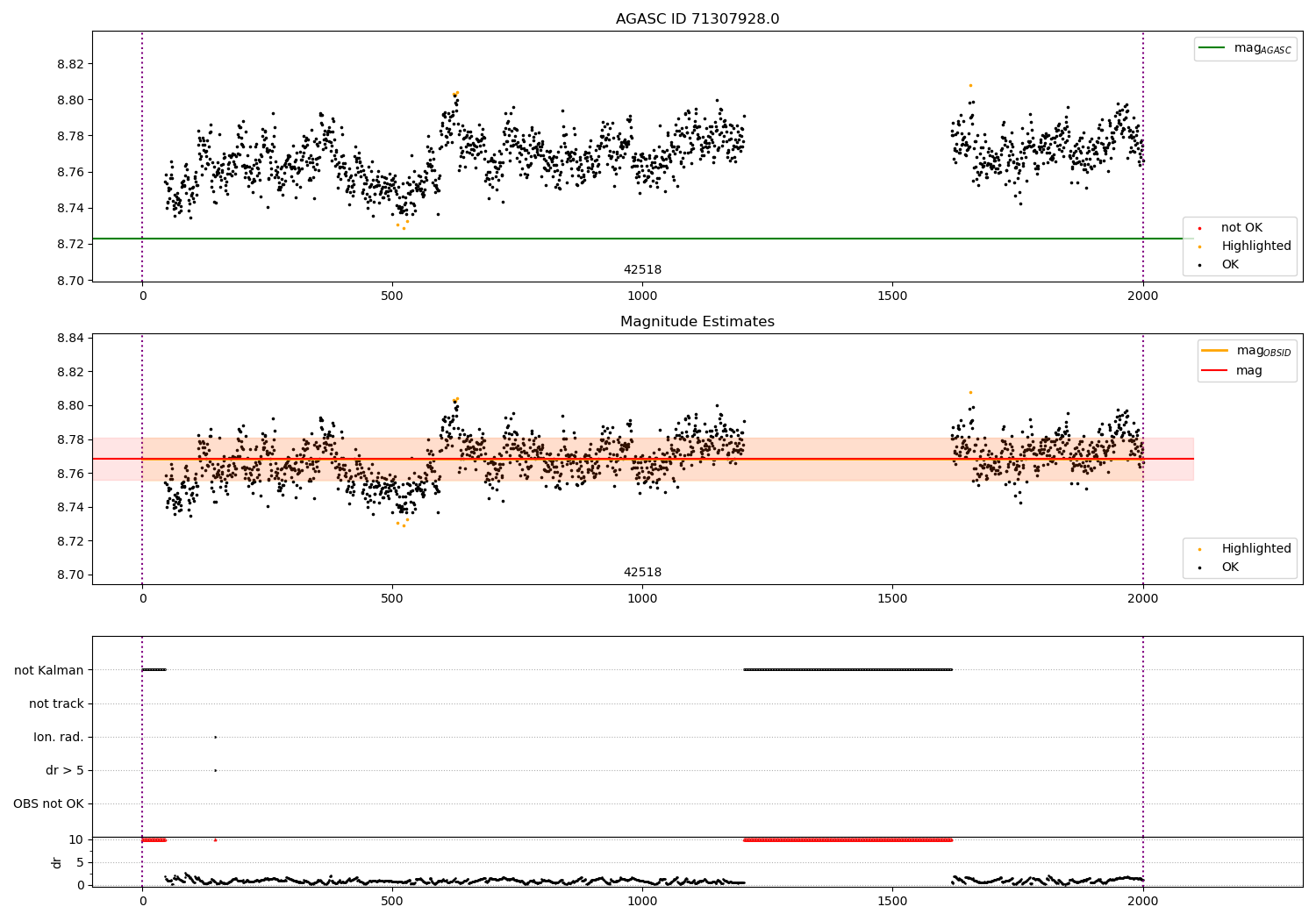This screenshot has width=1316, height=921.
Task: Click the 'dr > 5' y-axis label
Action: [65, 770]
